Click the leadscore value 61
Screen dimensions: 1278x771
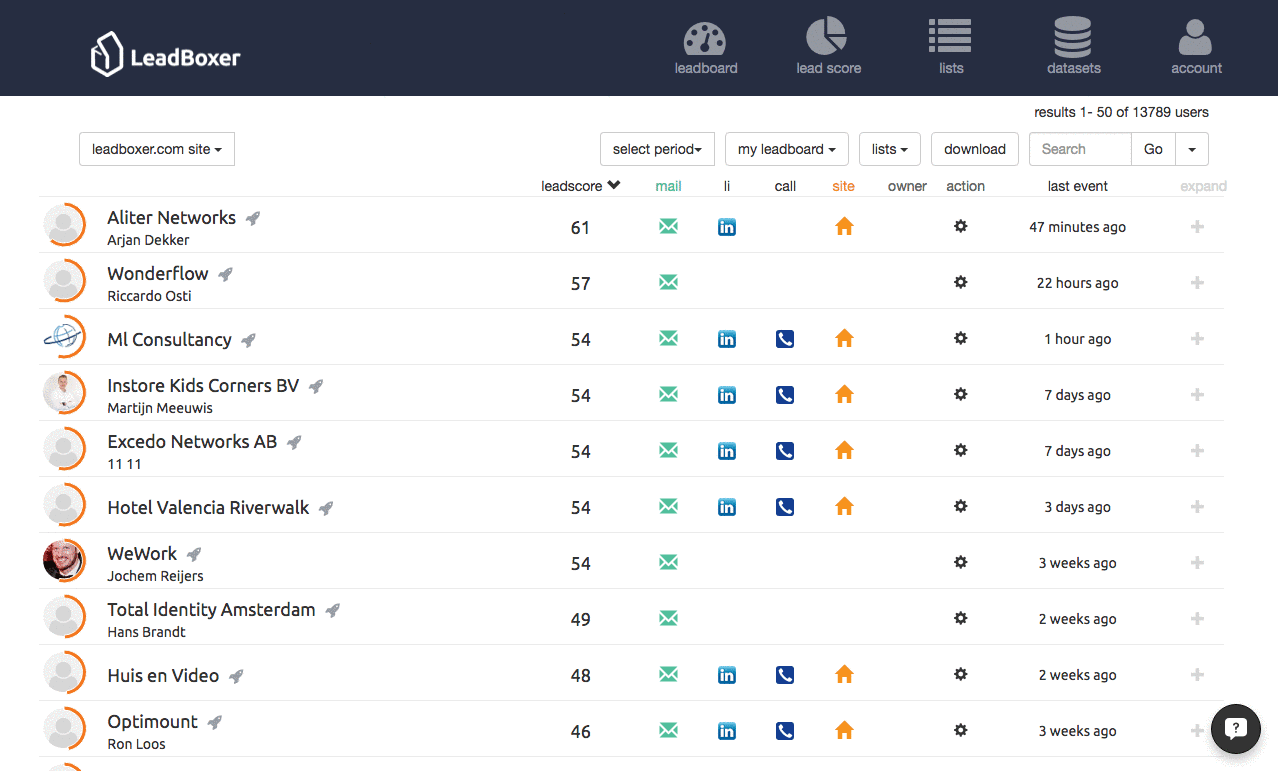[x=581, y=228]
